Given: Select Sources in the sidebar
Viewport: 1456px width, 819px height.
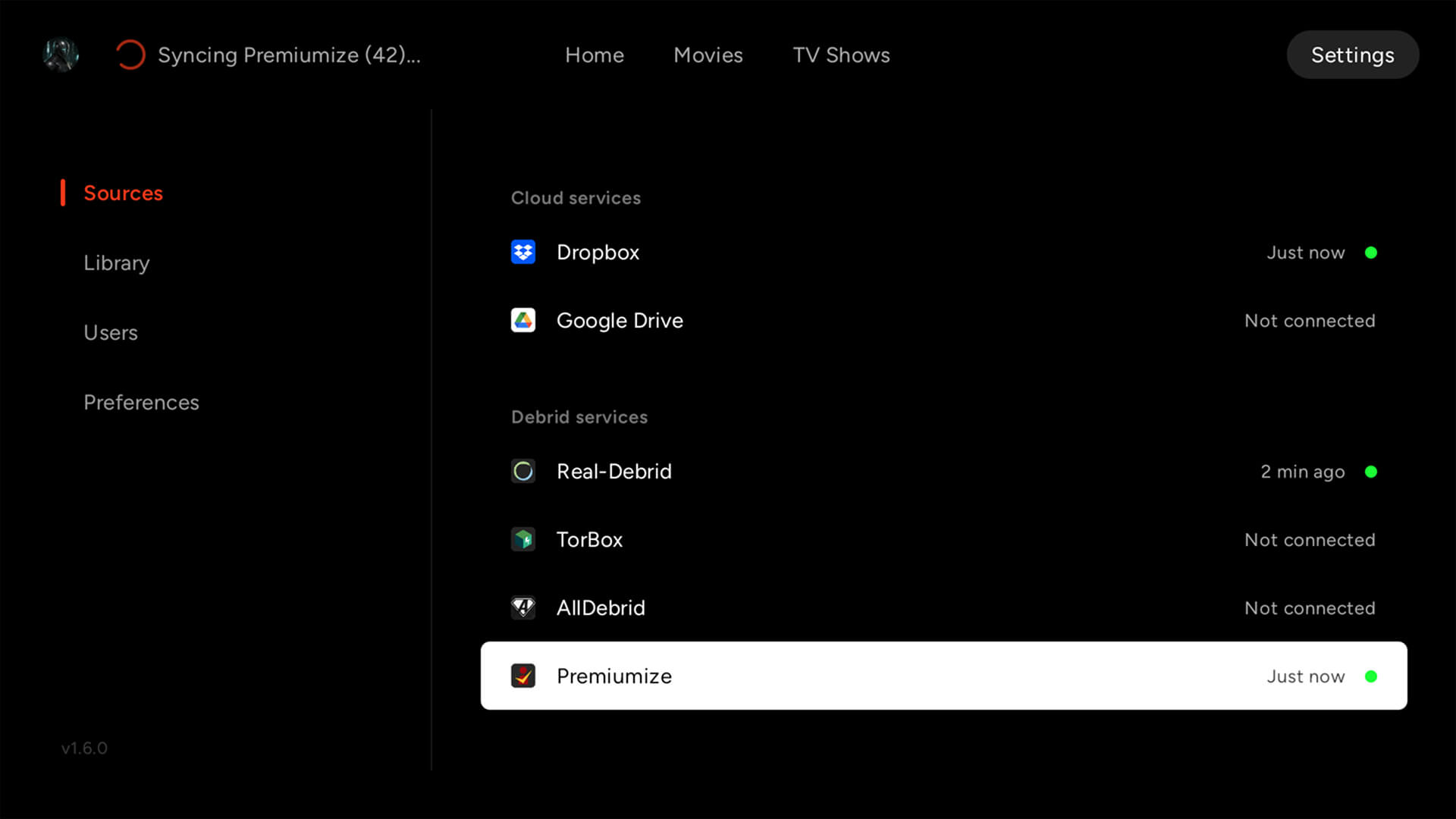Looking at the screenshot, I should 123,193.
